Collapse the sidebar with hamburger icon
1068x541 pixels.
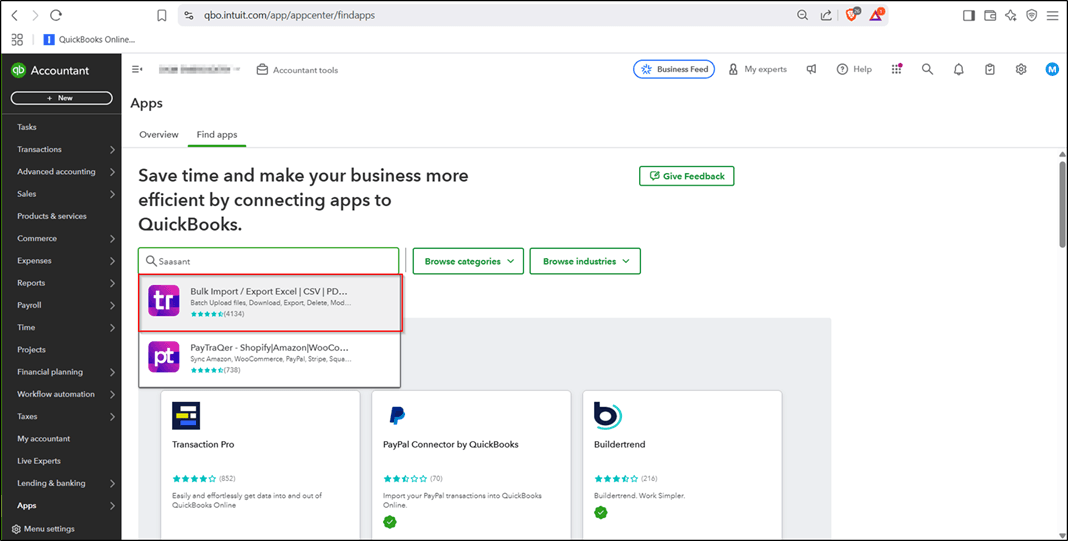point(137,69)
